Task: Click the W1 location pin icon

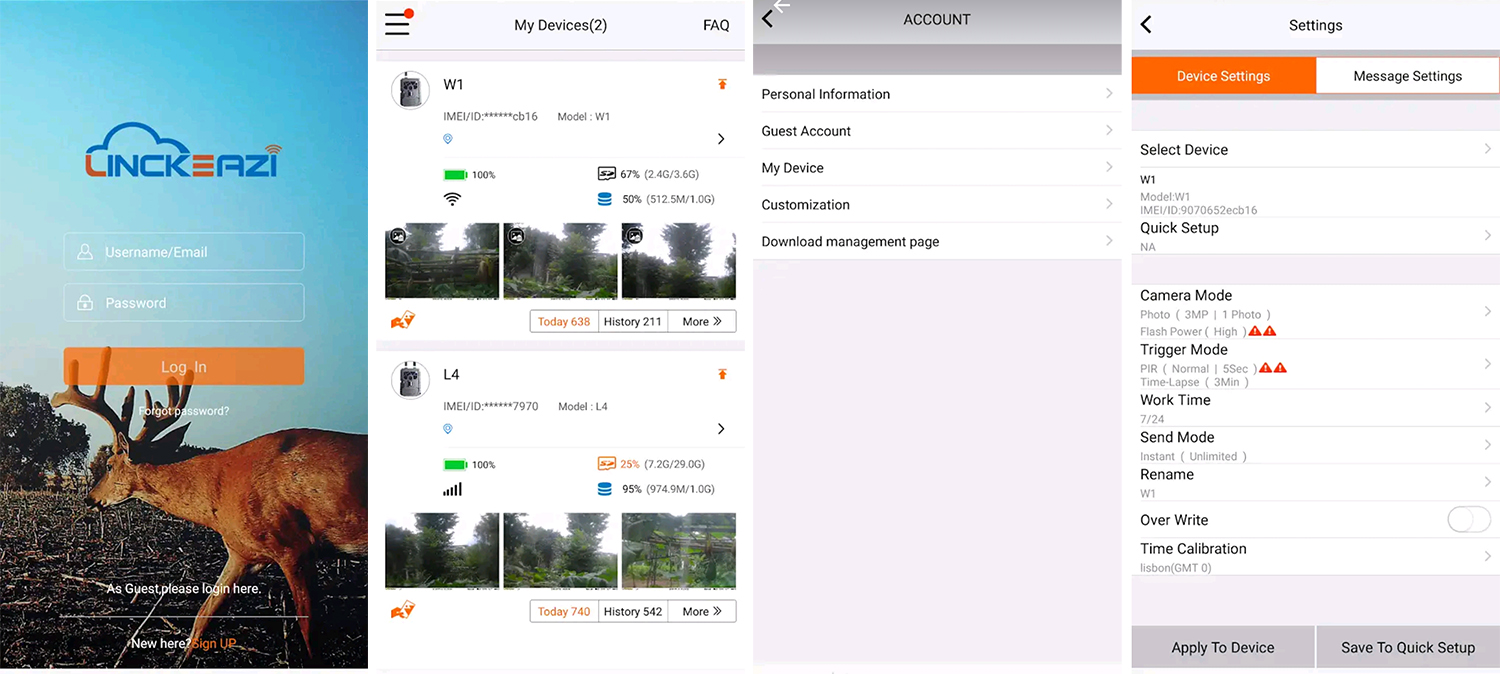Action: click(448, 139)
